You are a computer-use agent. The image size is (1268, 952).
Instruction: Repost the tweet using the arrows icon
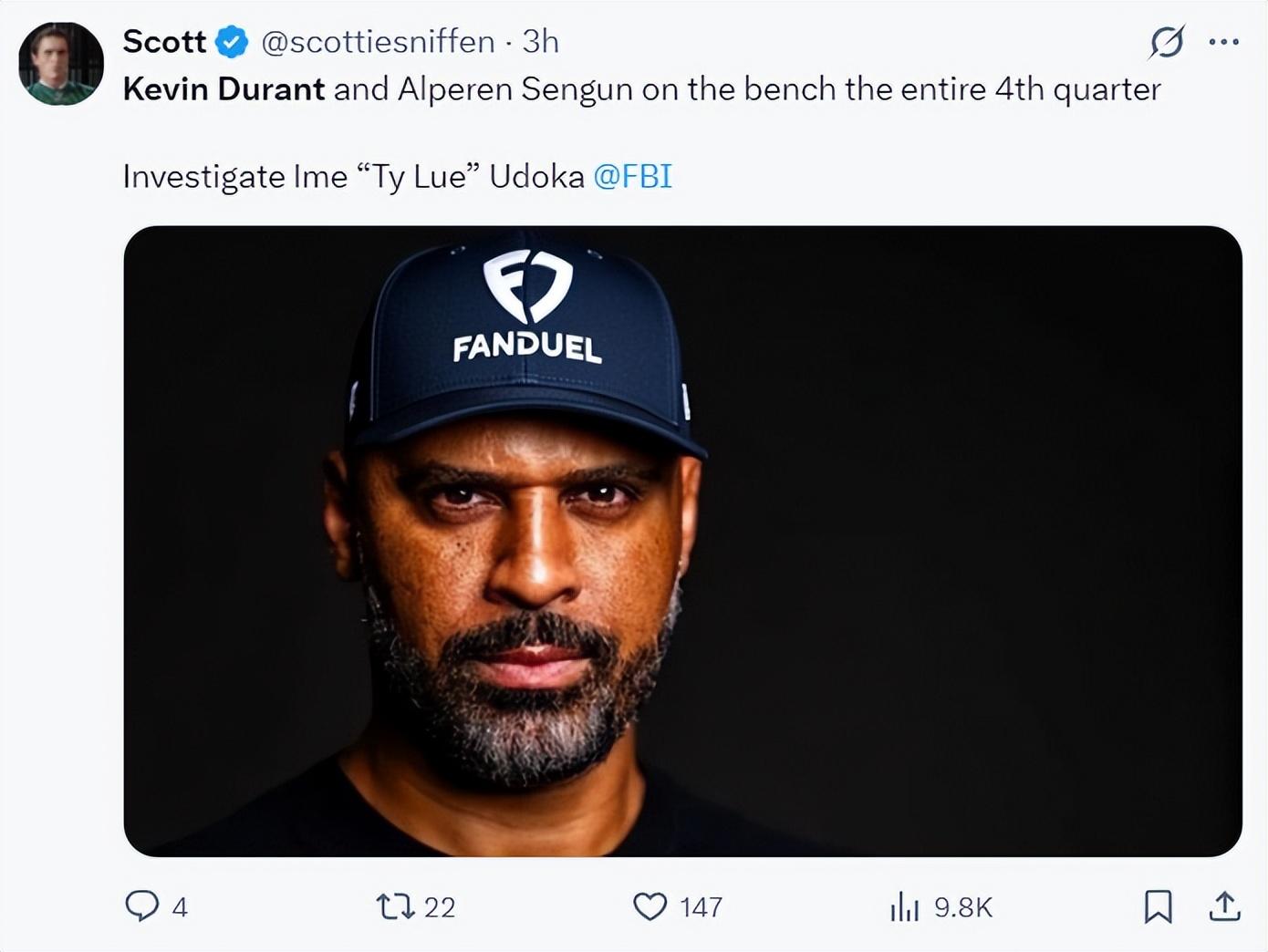point(395,906)
